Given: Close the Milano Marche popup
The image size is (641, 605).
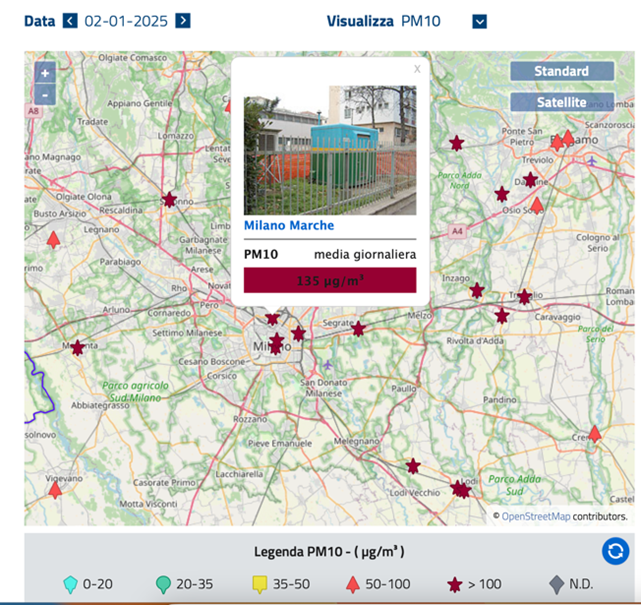Looking at the screenshot, I should (x=417, y=69).
